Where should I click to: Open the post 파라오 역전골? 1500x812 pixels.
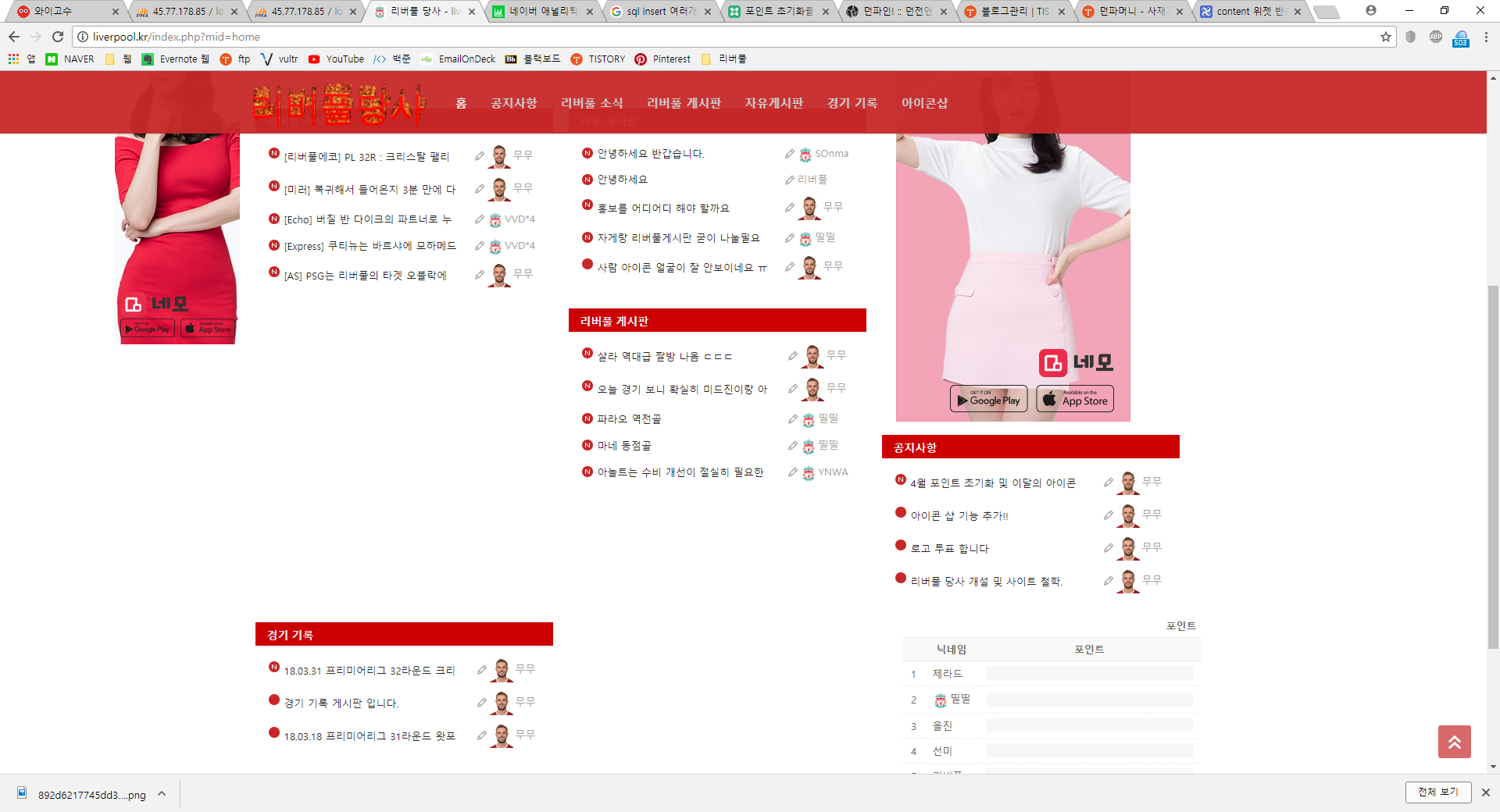(629, 419)
